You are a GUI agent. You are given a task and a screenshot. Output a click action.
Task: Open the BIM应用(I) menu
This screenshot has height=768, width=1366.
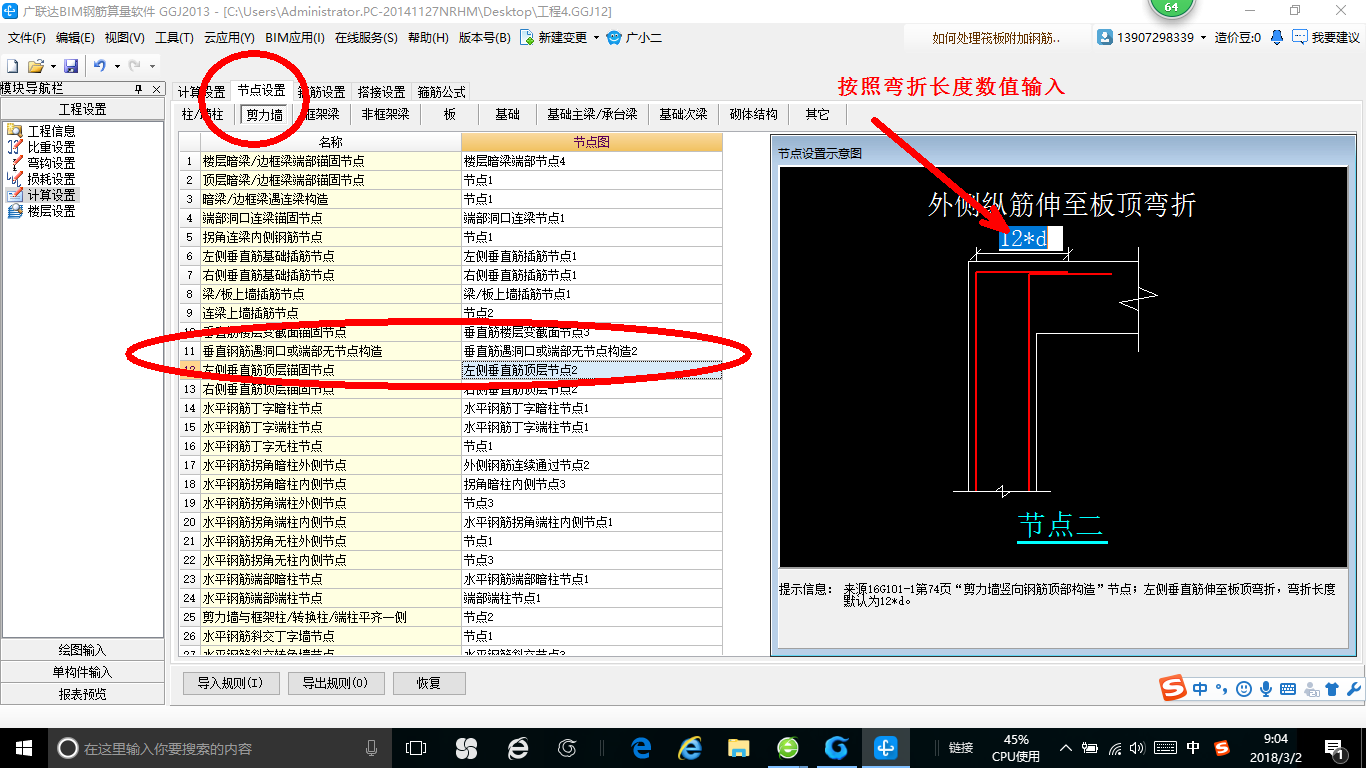pos(295,38)
